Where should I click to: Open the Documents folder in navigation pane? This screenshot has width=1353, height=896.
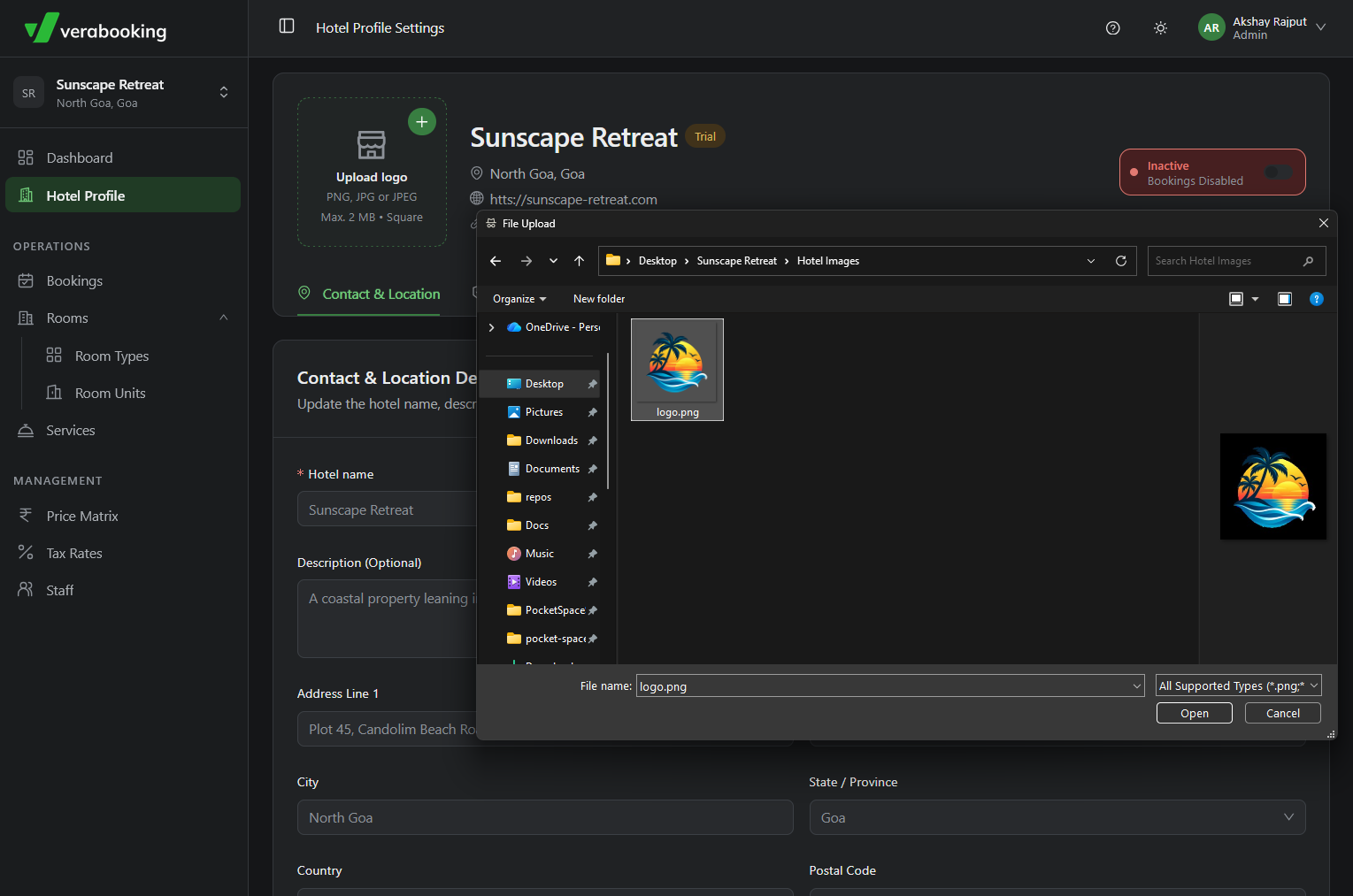click(540, 469)
